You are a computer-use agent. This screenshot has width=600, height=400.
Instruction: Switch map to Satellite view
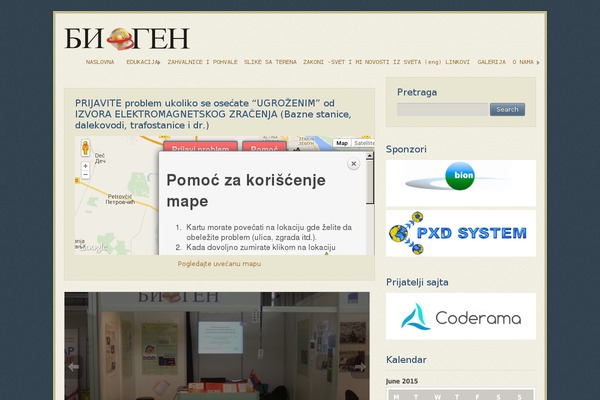coord(363,143)
